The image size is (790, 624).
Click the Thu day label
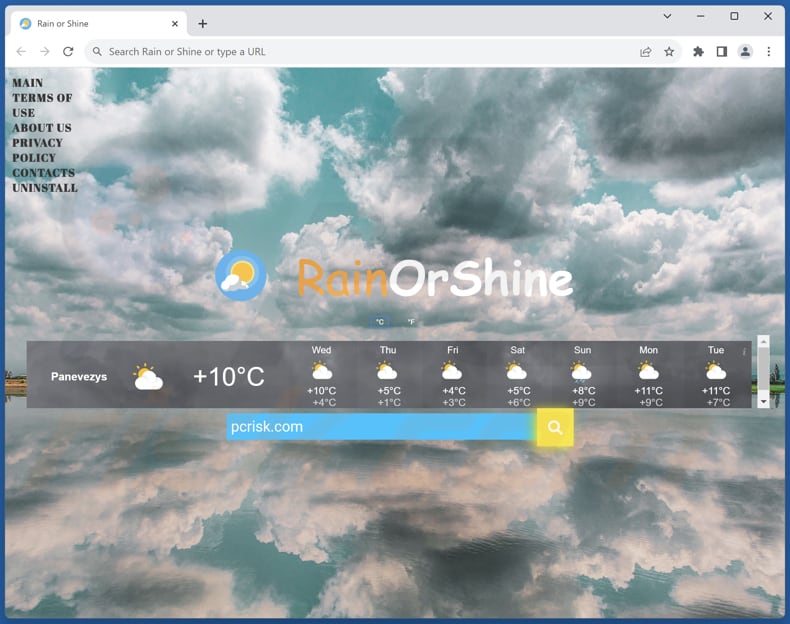point(387,350)
